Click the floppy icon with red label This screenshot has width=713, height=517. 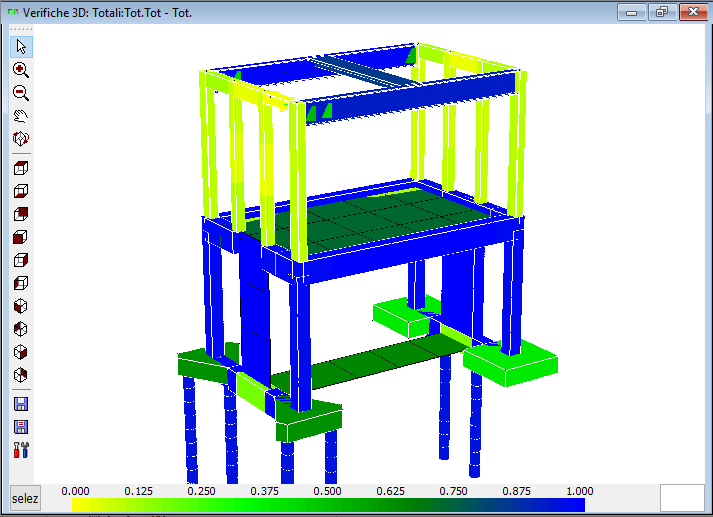click(21, 427)
